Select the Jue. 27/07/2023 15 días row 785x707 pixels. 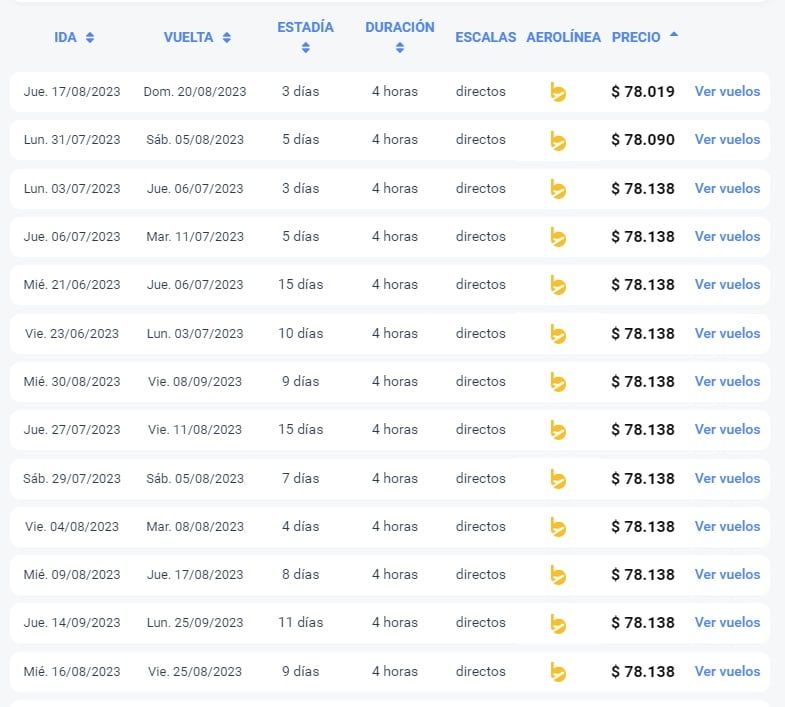300,430
